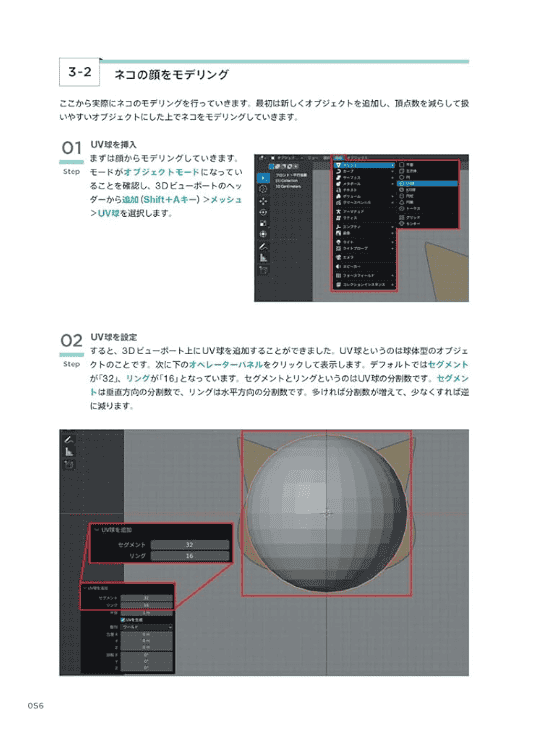534x738 pixels.
Task: Open the editor type selector in viewport header
Action: coord(261,158)
